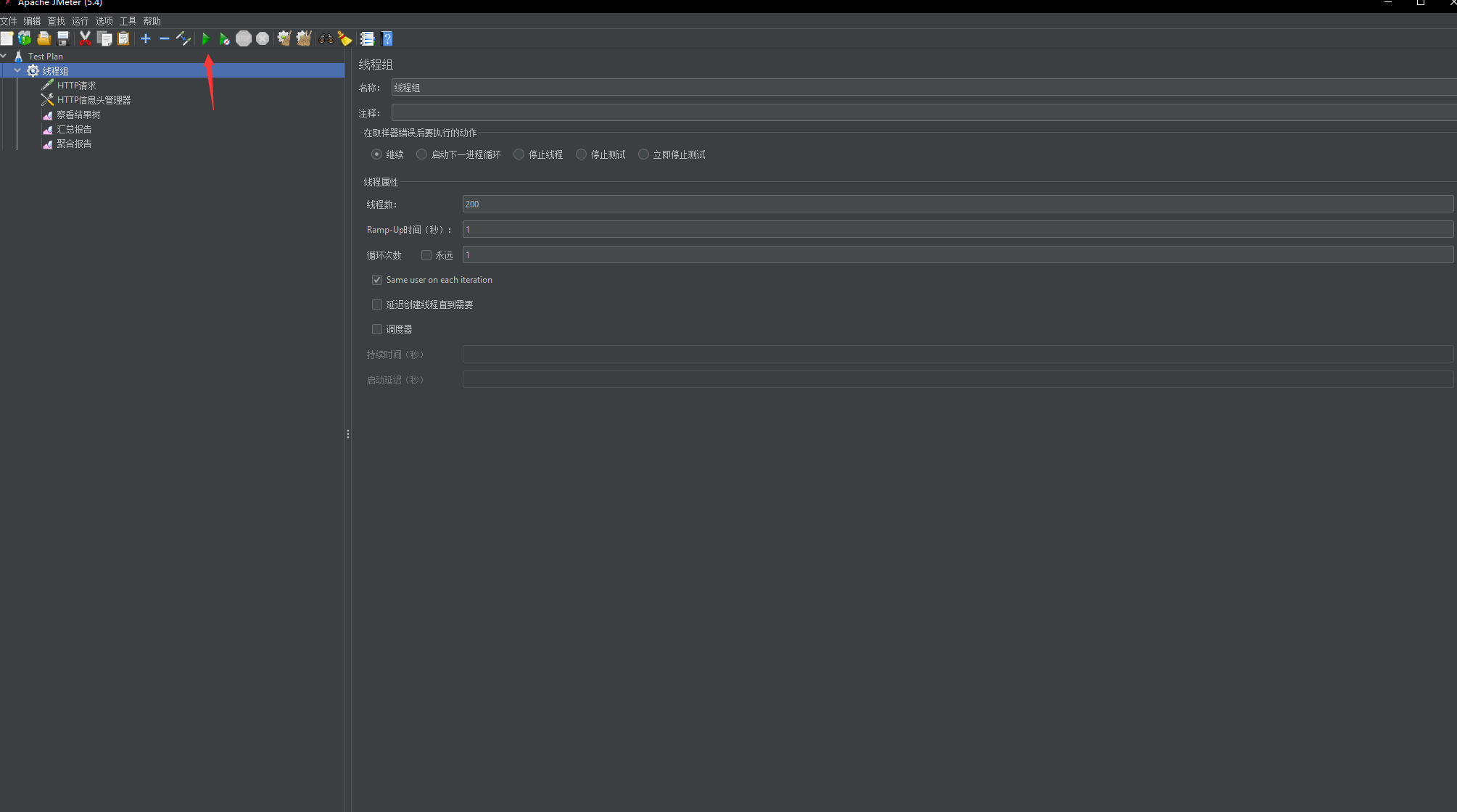This screenshot has height=812, width=1457.
Task: Click the green Start test button
Action: (206, 38)
